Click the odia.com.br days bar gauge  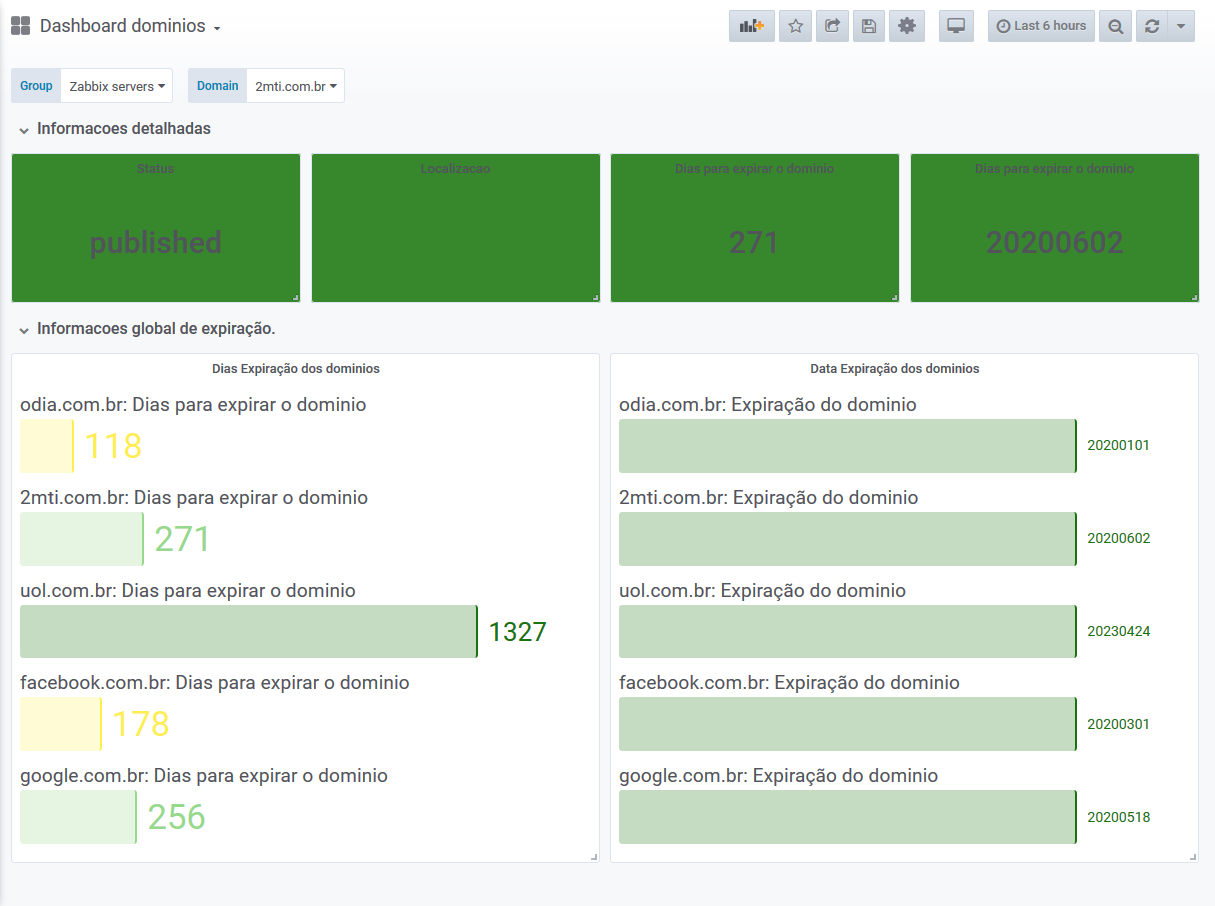pos(47,446)
